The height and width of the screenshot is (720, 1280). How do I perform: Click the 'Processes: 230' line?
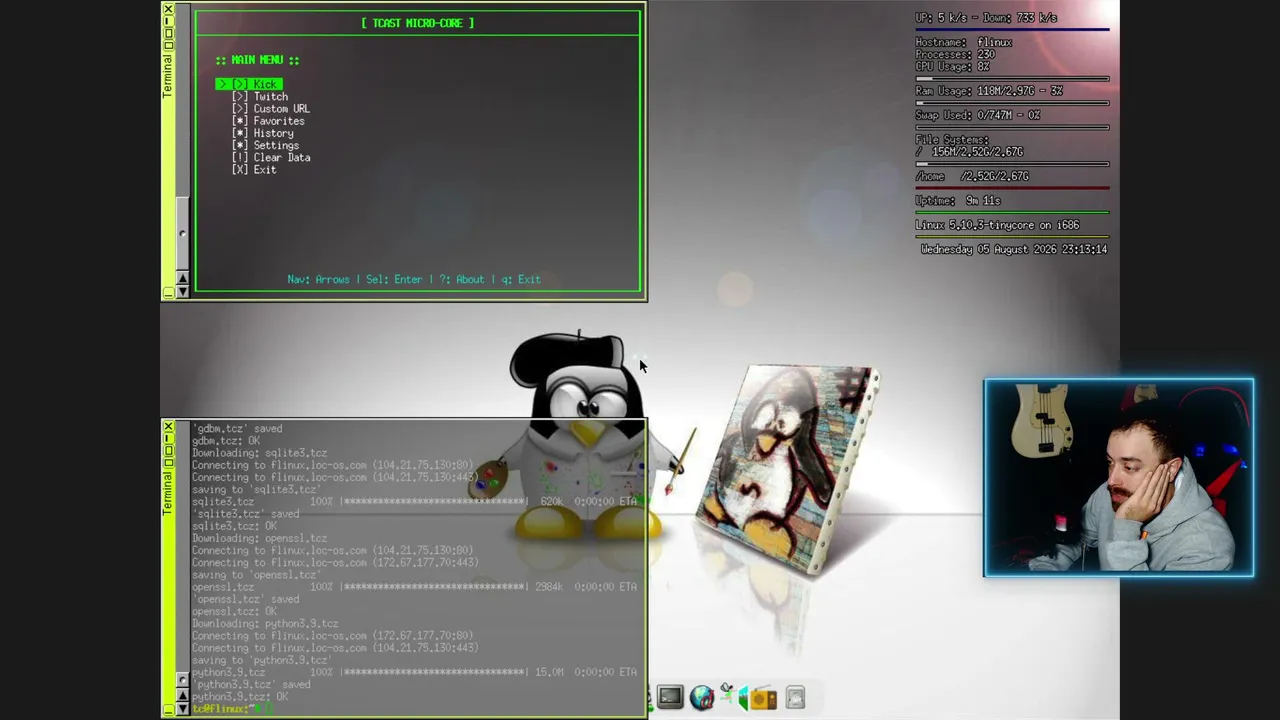[955, 55]
